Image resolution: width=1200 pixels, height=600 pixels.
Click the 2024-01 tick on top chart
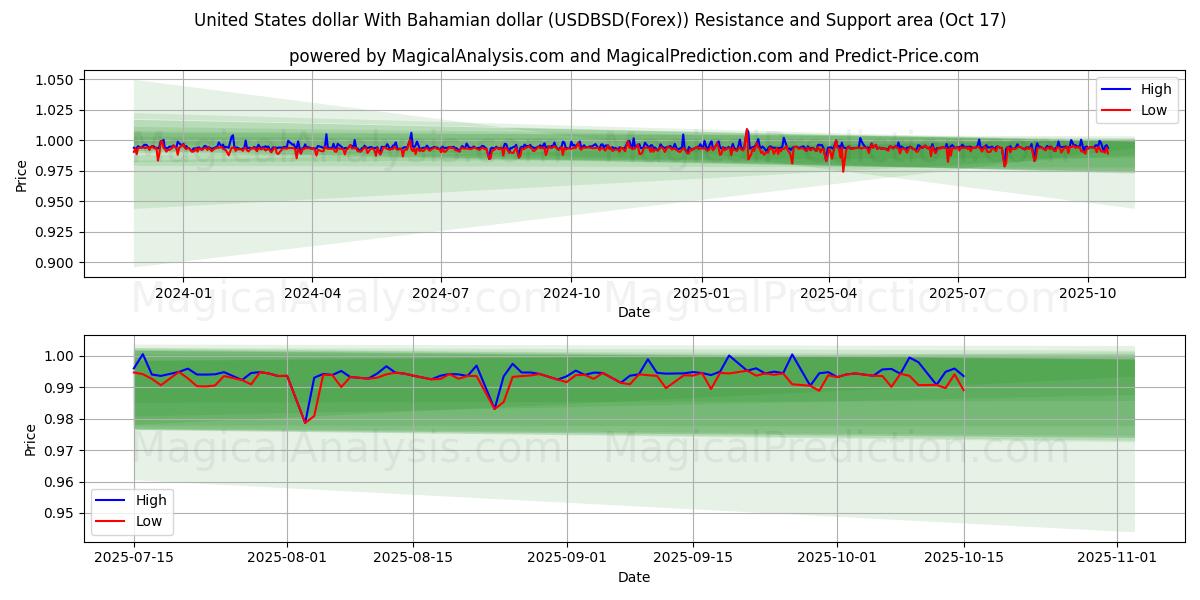pyautogui.click(x=183, y=293)
